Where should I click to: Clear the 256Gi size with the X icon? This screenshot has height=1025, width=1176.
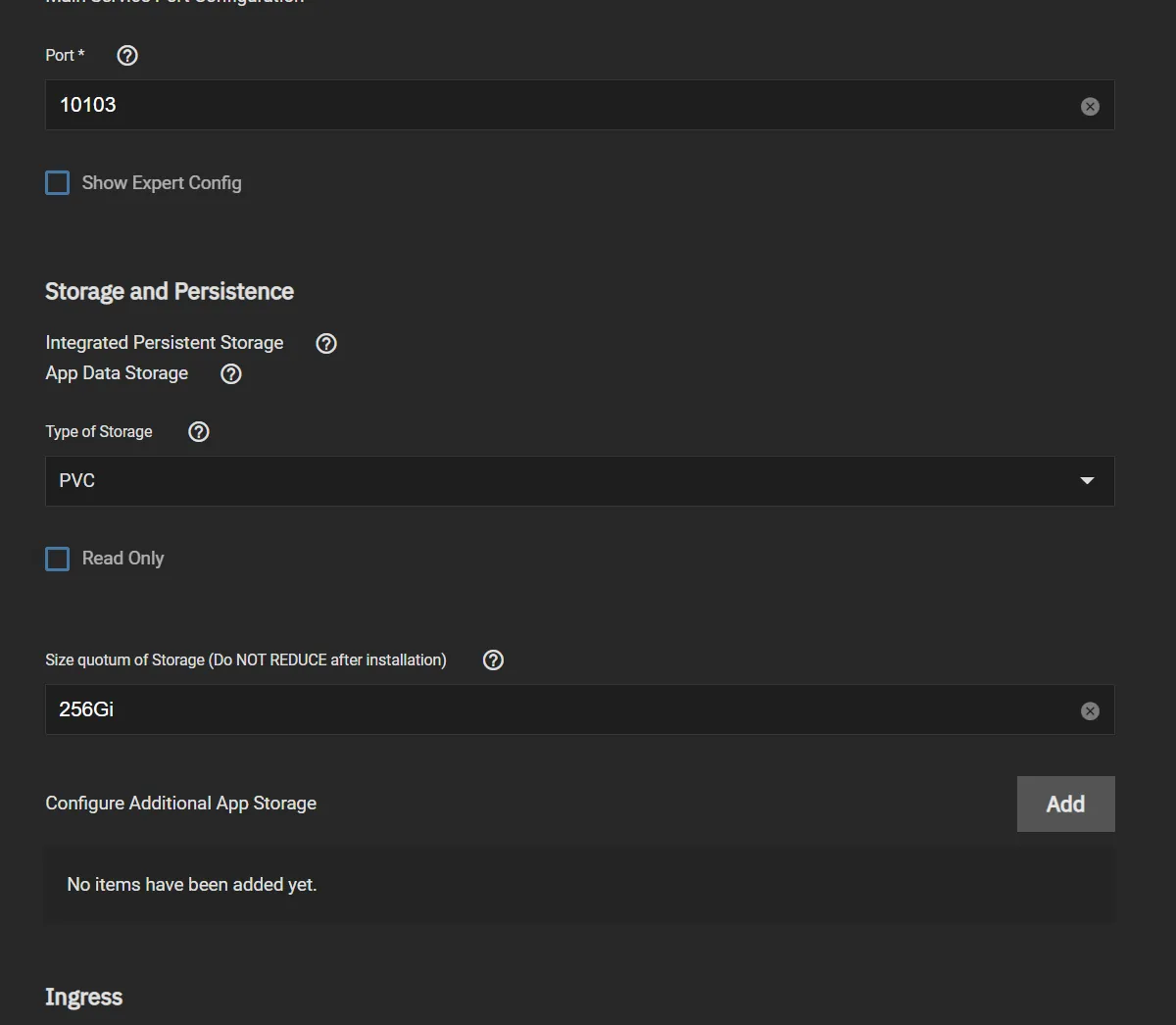pyautogui.click(x=1090, y=710)
